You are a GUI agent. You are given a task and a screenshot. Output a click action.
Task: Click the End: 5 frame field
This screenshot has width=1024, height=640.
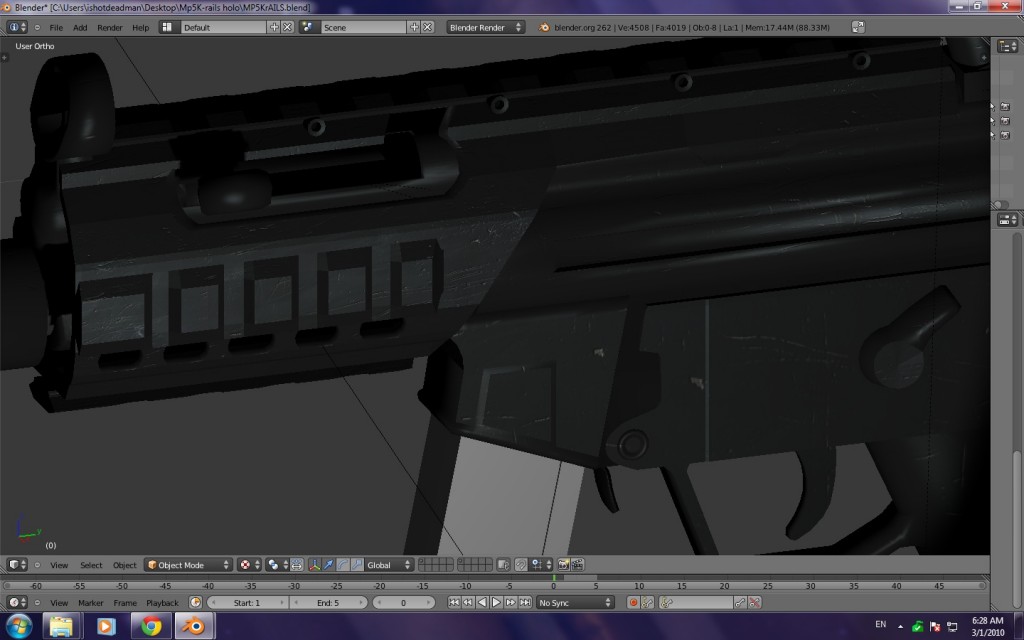330,602
